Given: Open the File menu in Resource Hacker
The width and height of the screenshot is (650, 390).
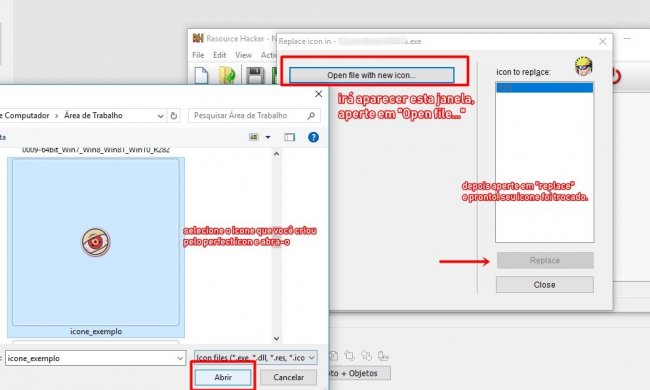Looking at the screenshot, I should click(198, 55).
